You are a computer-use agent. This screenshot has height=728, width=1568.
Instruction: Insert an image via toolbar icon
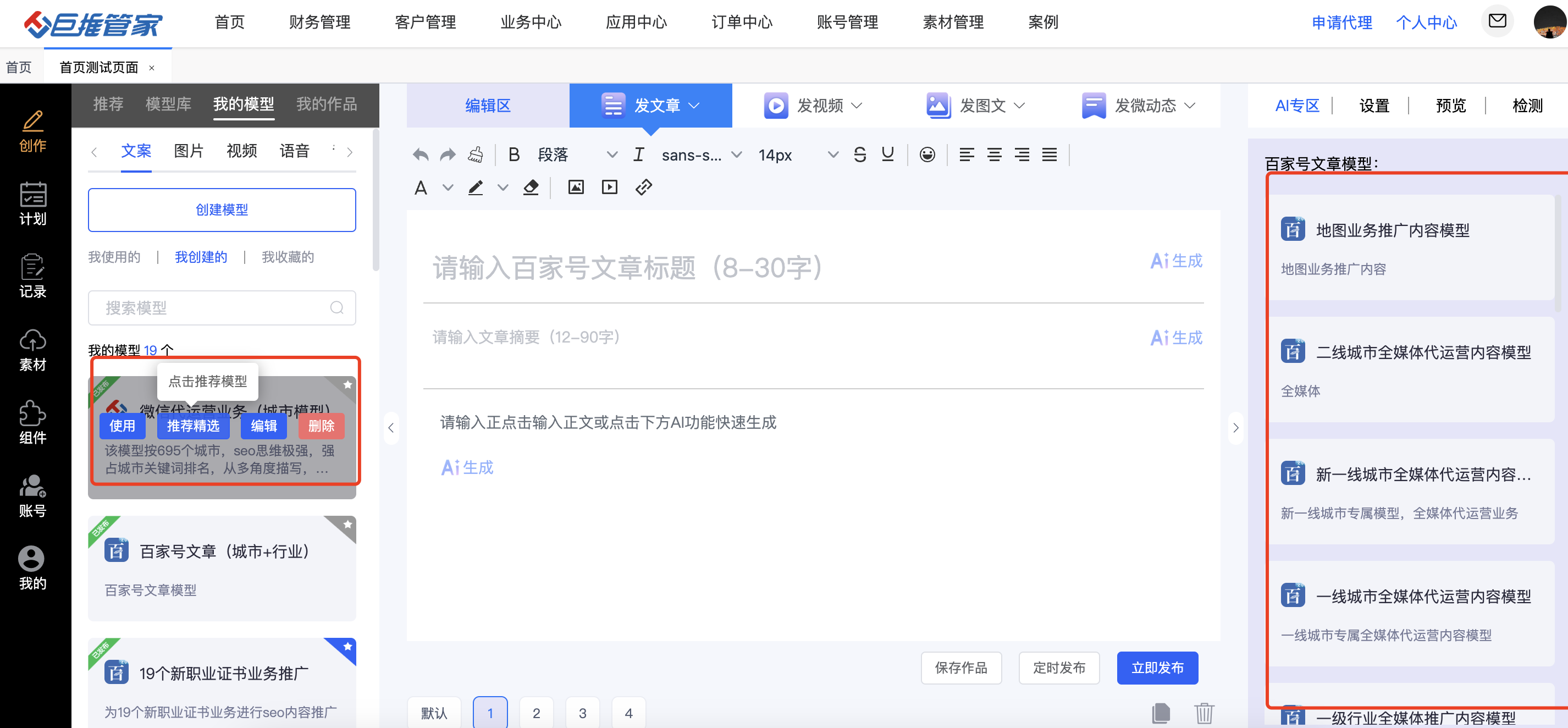576,187
